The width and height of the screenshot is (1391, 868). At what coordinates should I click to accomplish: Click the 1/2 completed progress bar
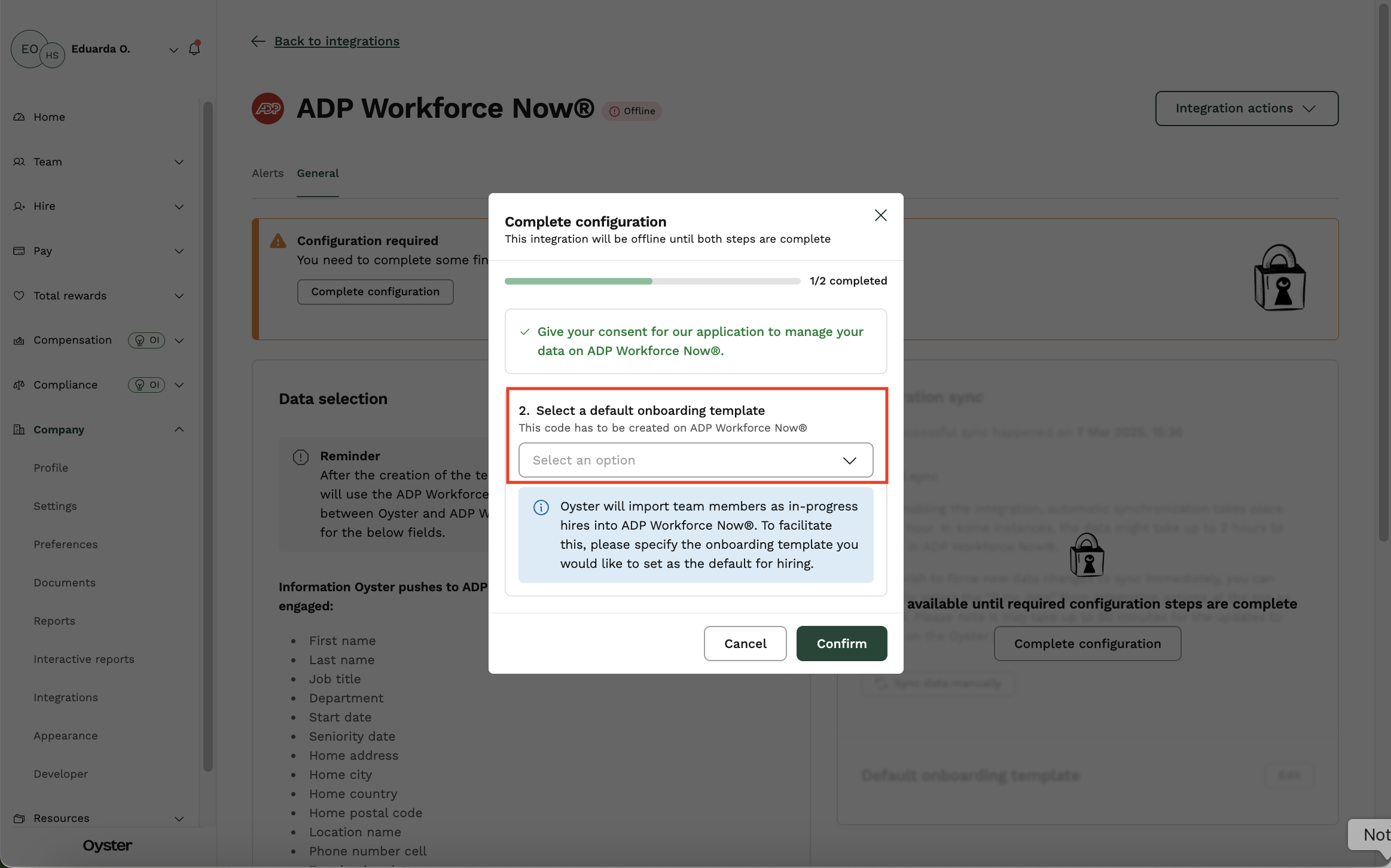point(652,280)
